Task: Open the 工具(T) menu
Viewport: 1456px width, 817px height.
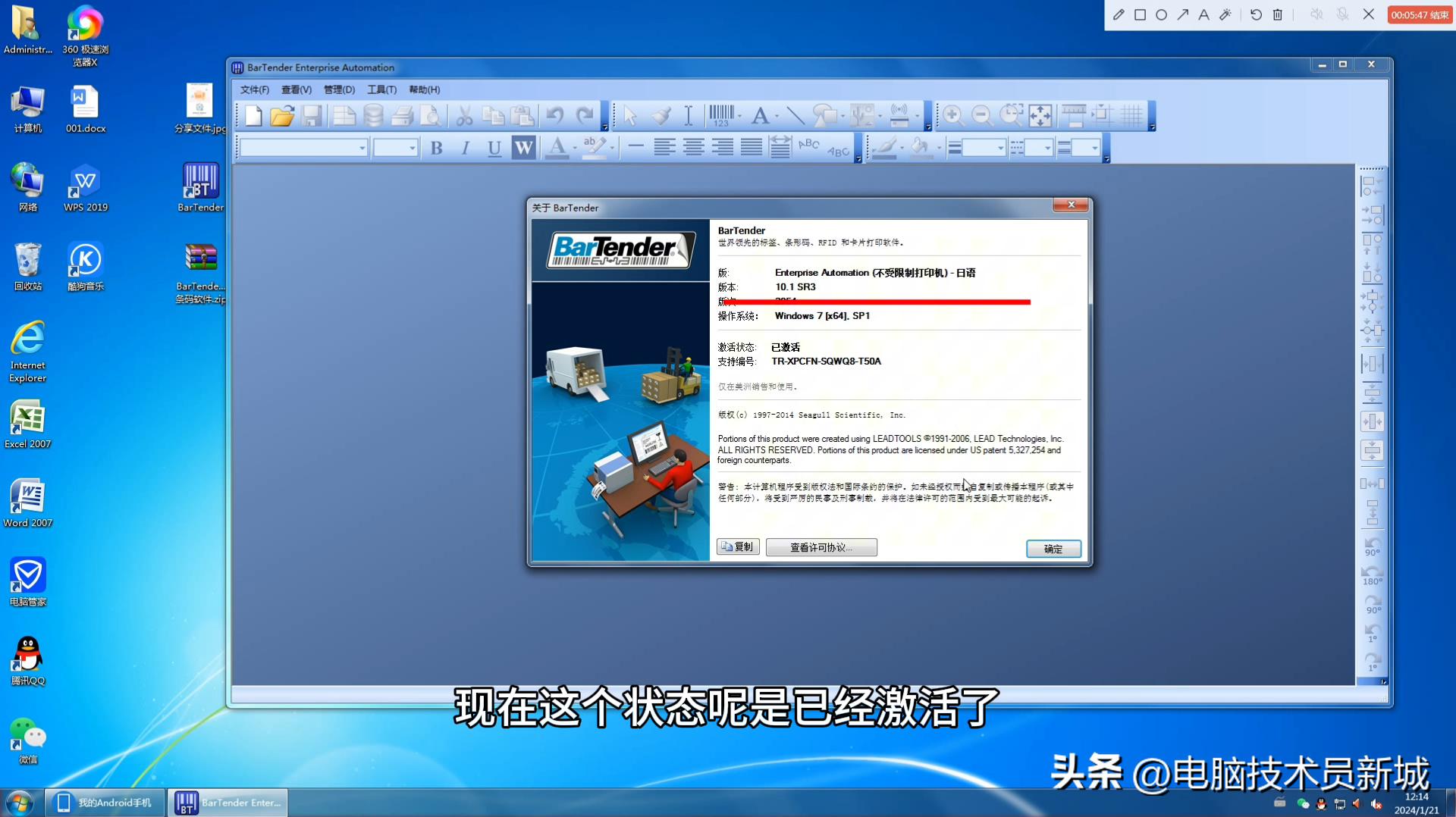Action: 381,89
